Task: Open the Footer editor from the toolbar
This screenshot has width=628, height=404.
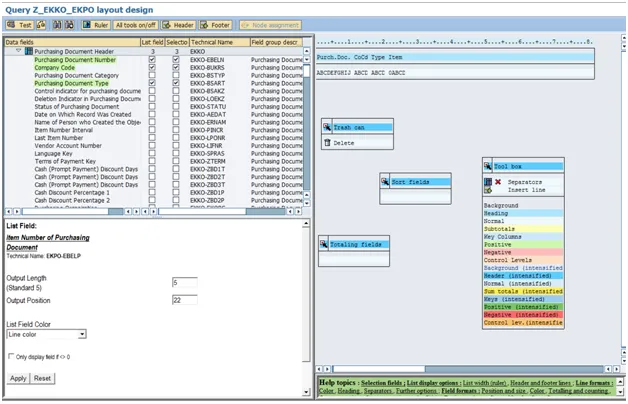Action: 216,25
